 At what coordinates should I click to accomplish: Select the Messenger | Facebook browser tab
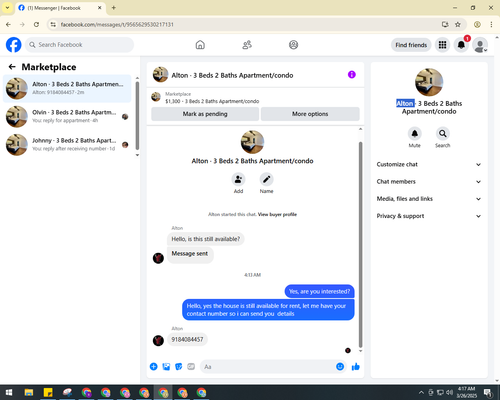point(60,8)
